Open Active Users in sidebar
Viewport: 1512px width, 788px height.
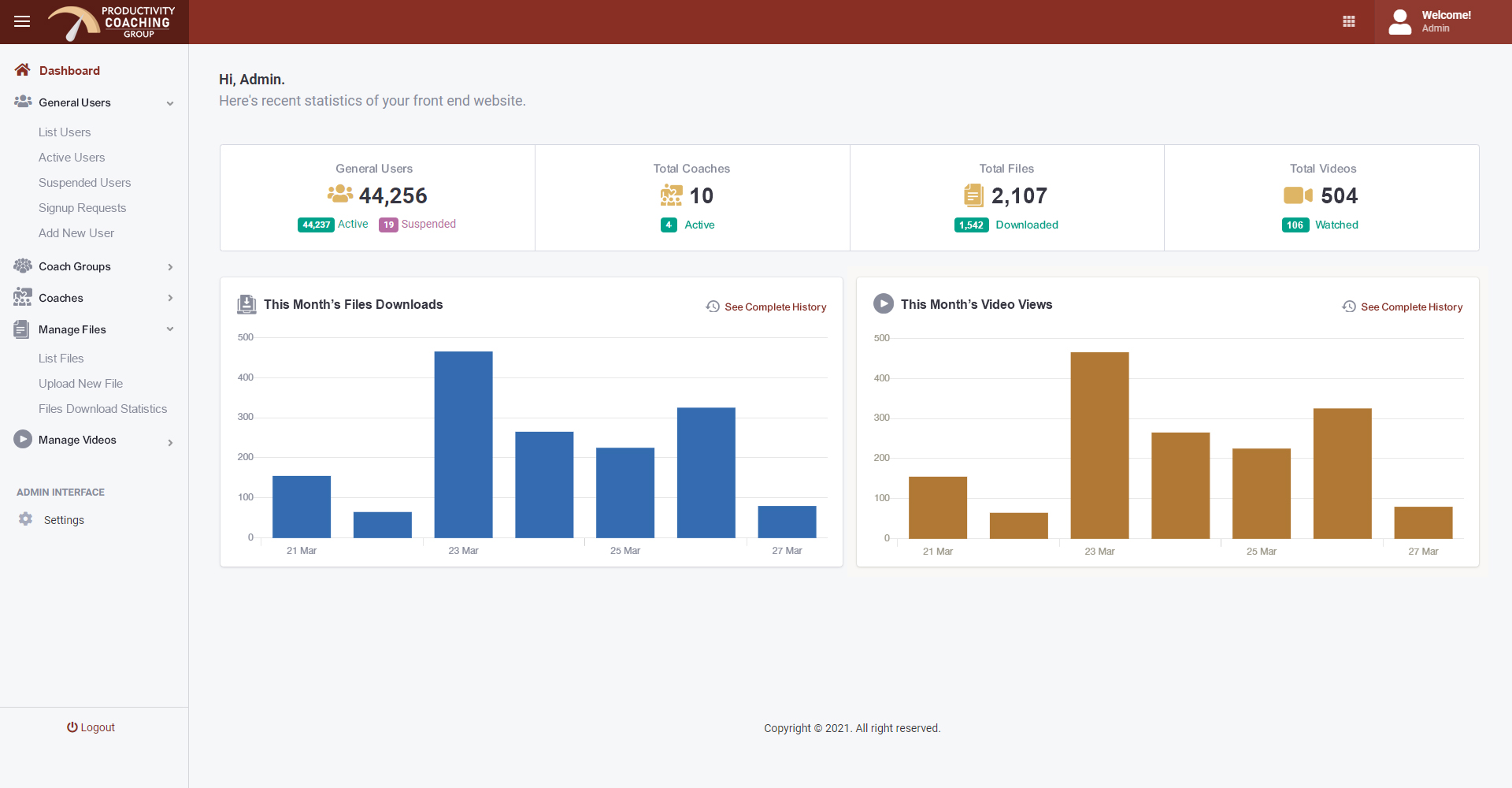click(72, 158)
